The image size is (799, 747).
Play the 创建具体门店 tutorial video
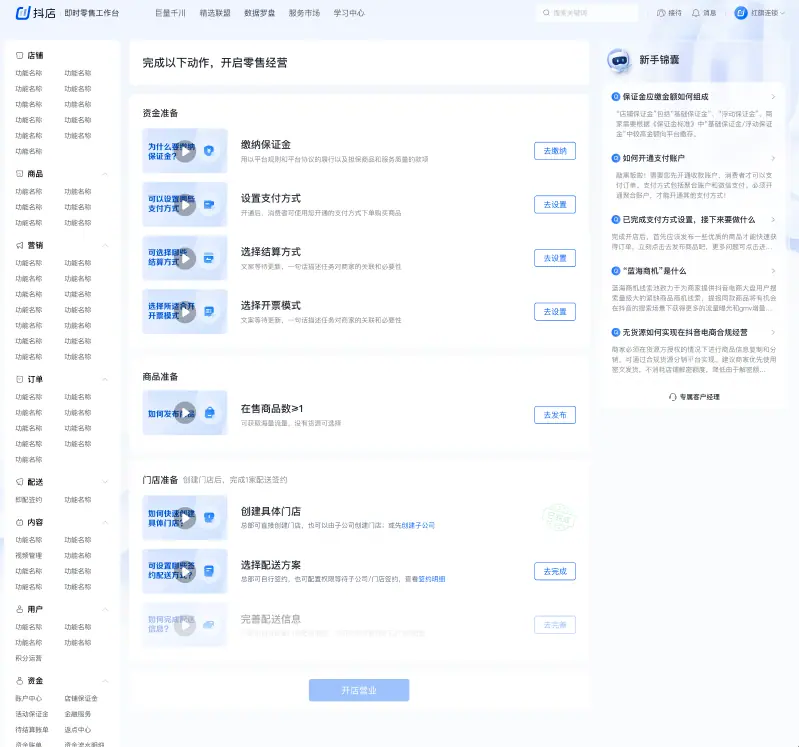[185, 518]
